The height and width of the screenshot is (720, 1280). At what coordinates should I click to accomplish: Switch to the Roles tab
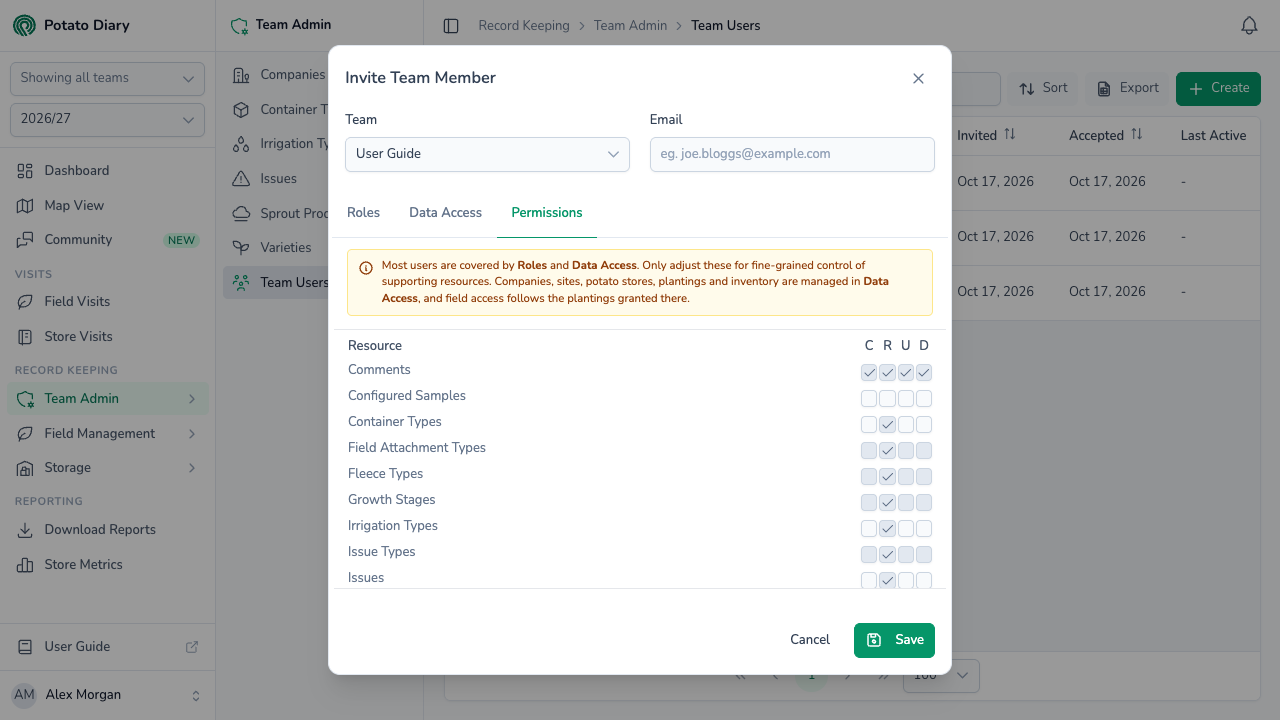[x=363, y=213]
